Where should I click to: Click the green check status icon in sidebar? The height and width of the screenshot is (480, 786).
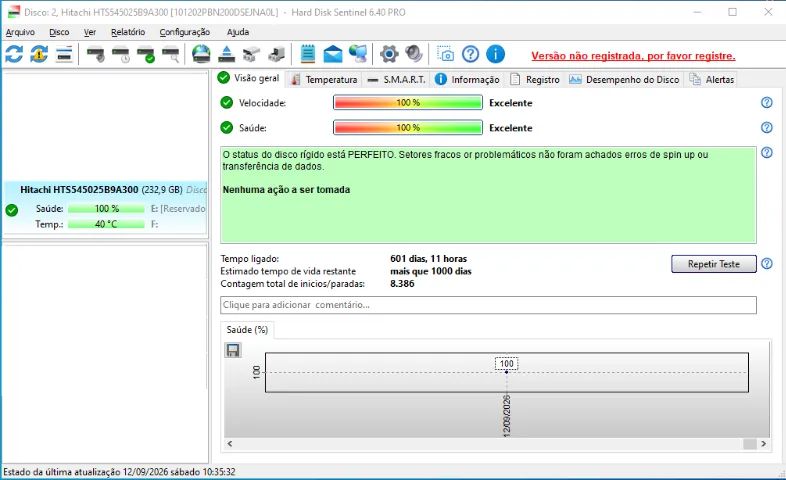point(12,210)
